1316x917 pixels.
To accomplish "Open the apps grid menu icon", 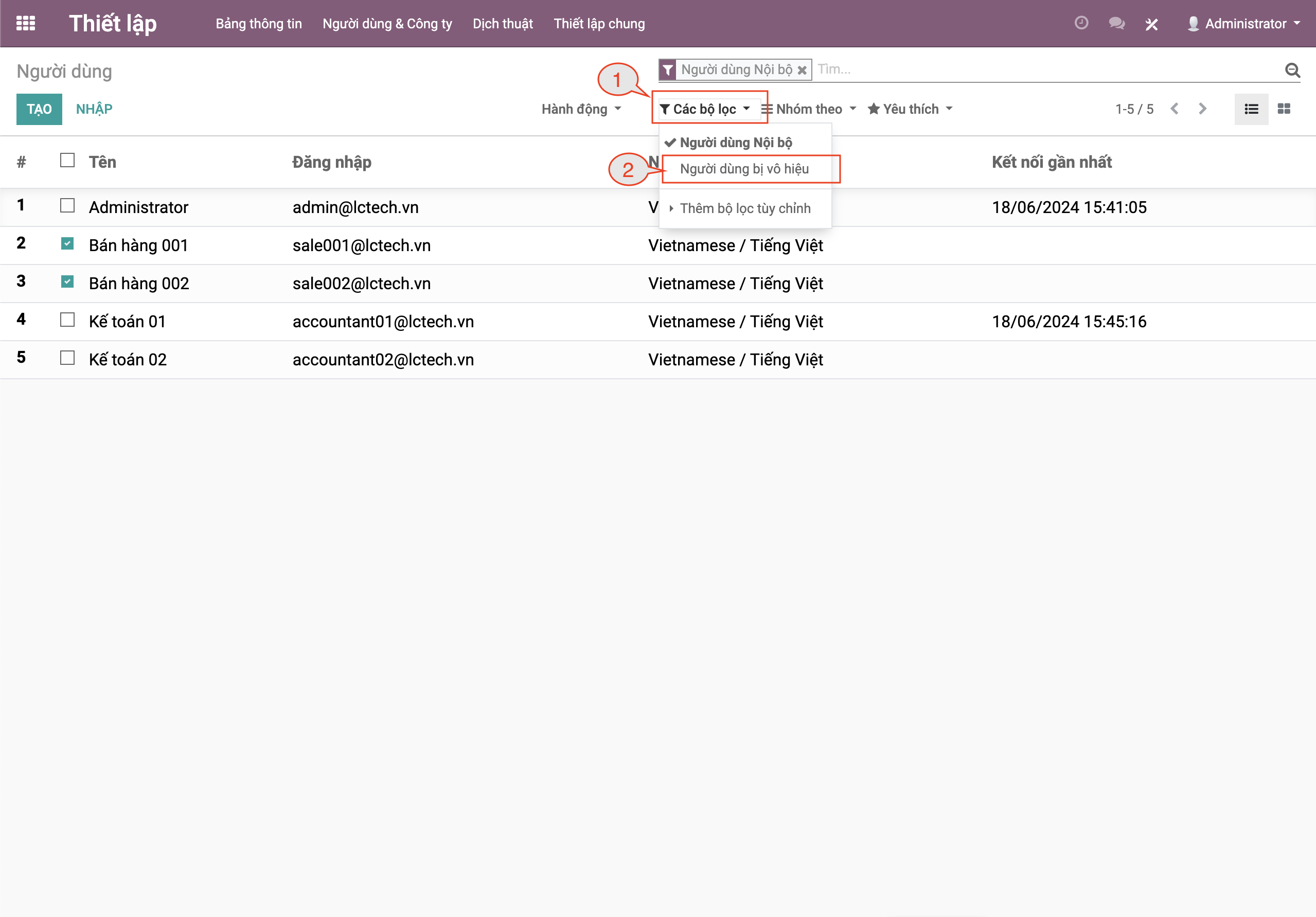I will 25,24.
